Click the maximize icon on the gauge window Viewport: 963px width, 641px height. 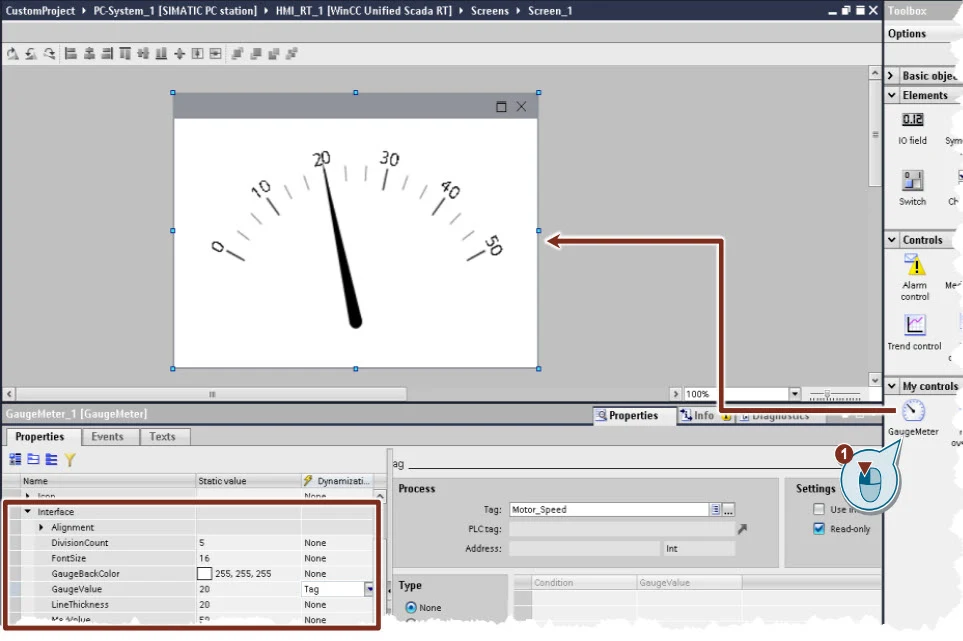[501, 107]
